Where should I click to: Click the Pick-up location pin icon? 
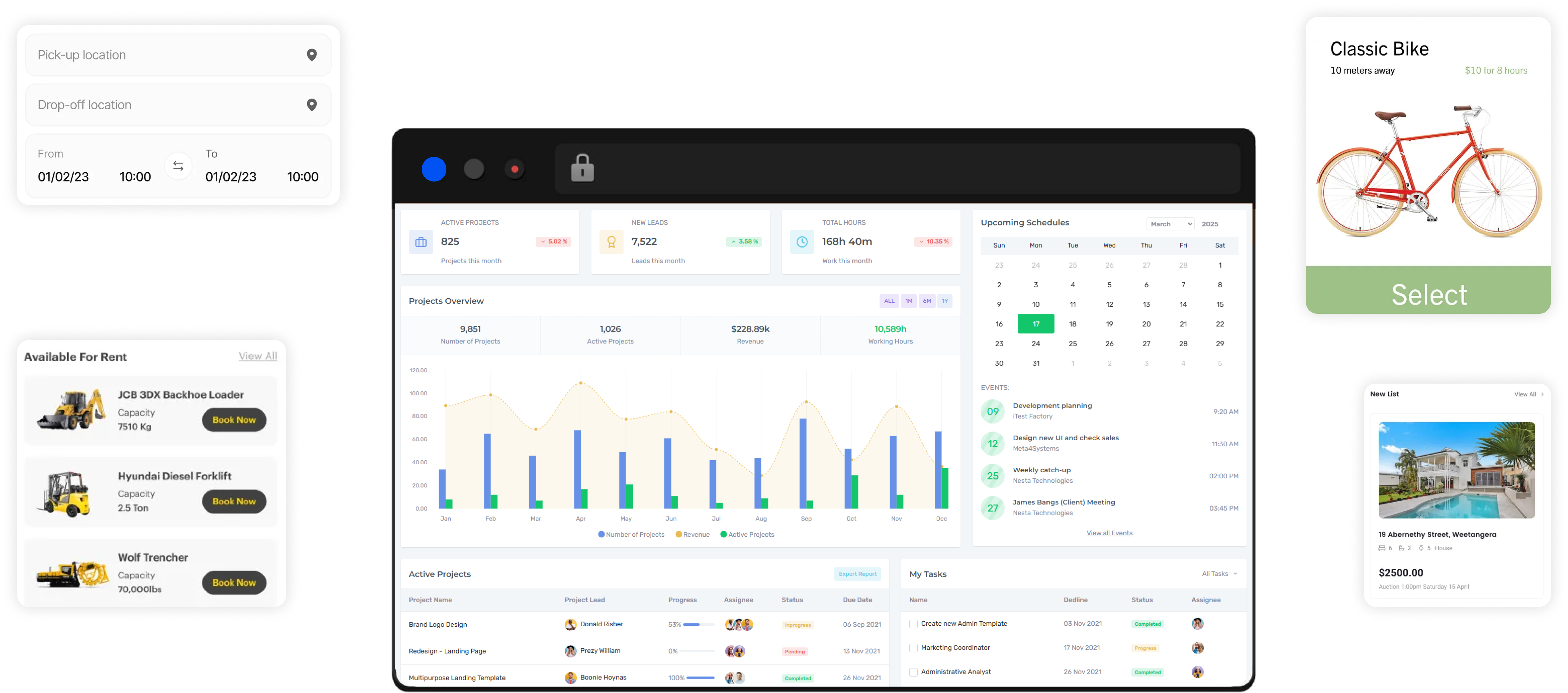[x=312, y=55]
